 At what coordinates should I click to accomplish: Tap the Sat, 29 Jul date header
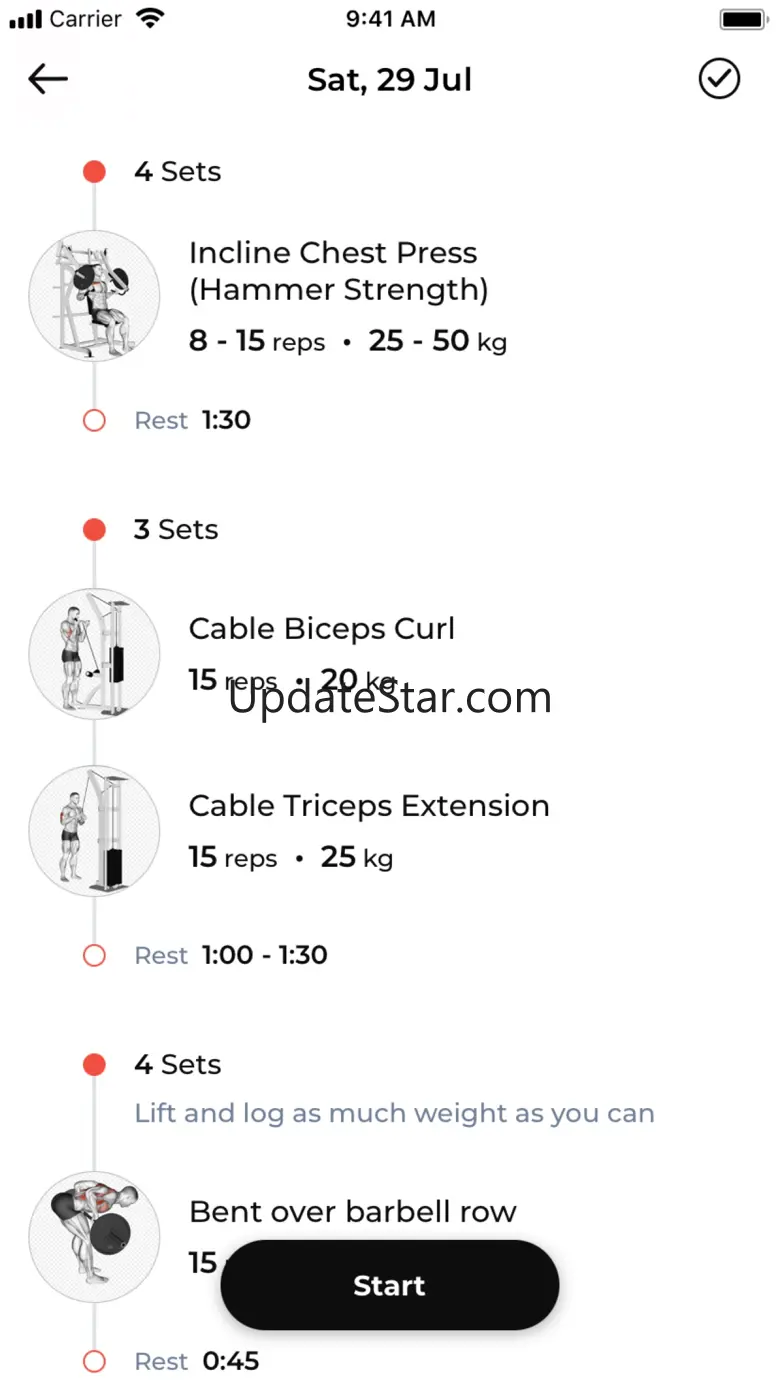coord(389,80)
